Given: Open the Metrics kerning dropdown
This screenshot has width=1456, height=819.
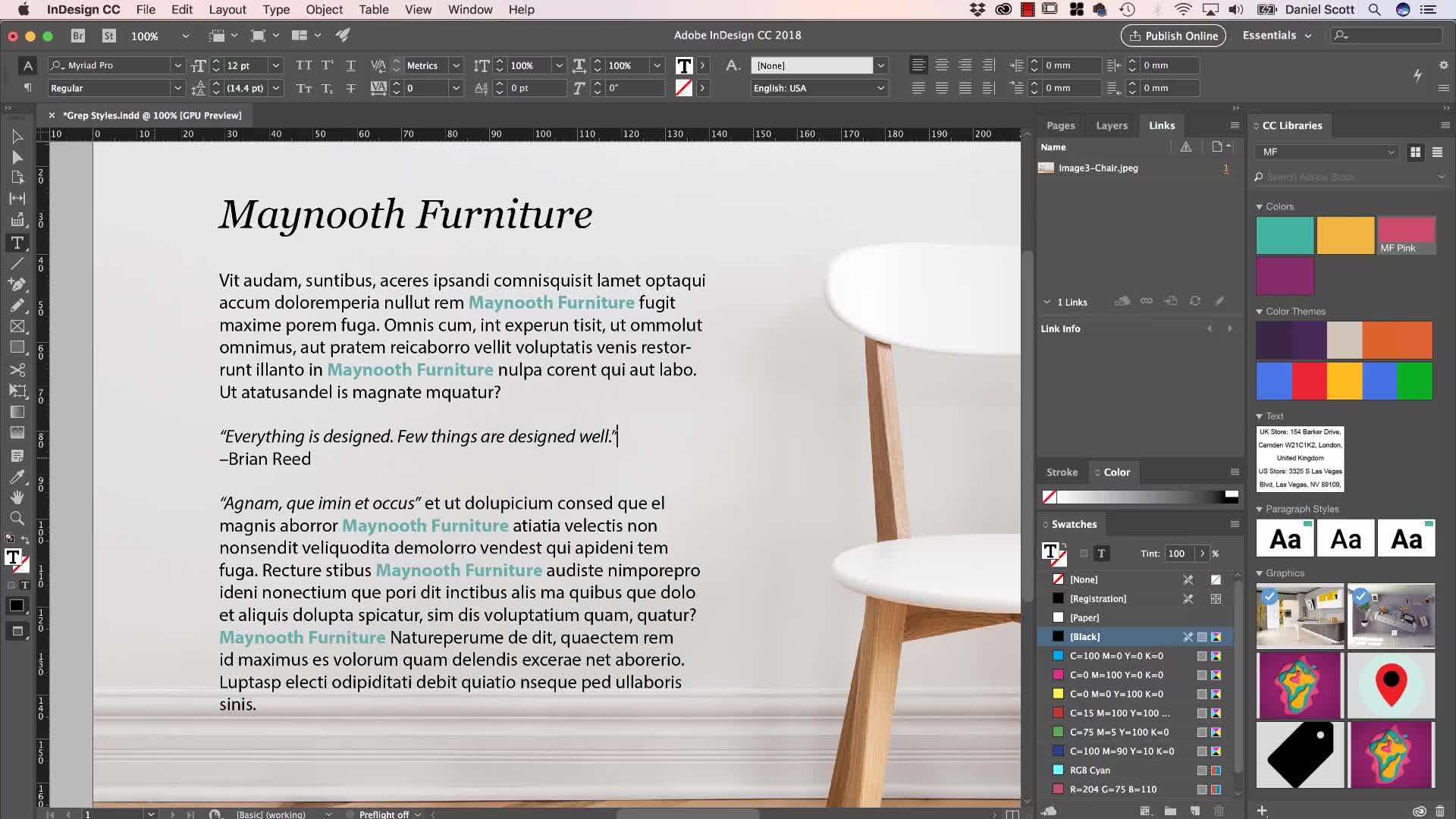Looking at the screenshot, I should (x=457, y=65).
